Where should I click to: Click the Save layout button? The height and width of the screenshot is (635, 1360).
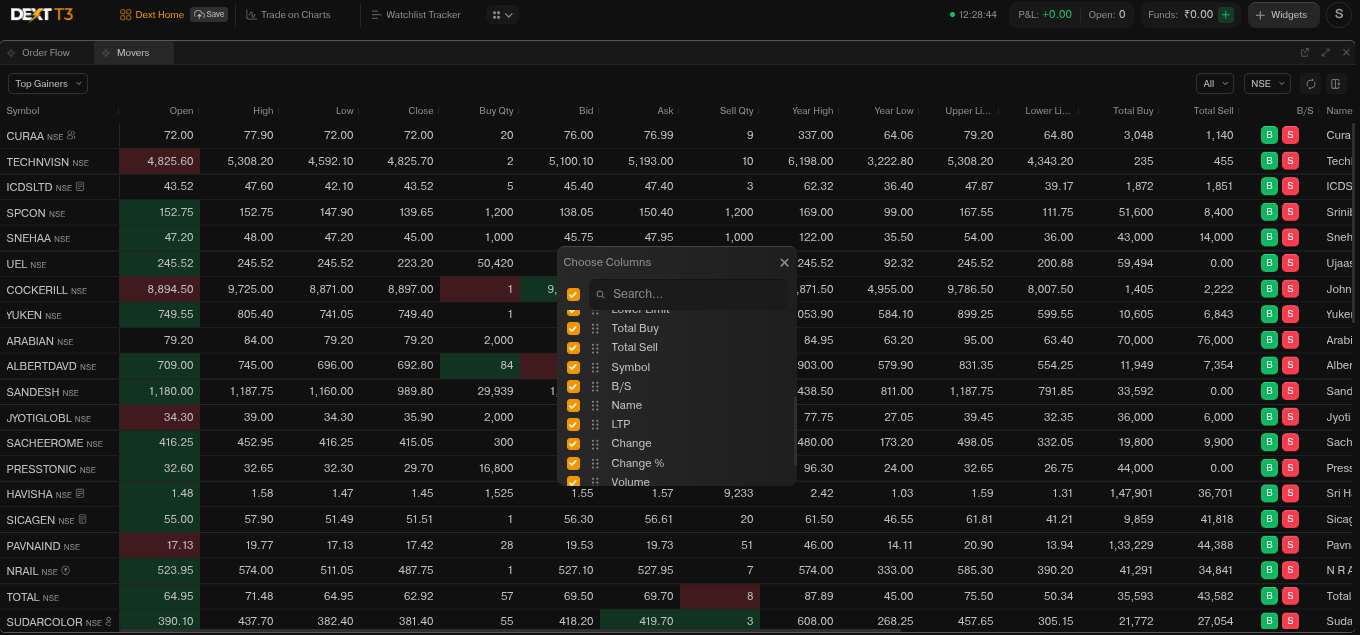tap(209, 15)
